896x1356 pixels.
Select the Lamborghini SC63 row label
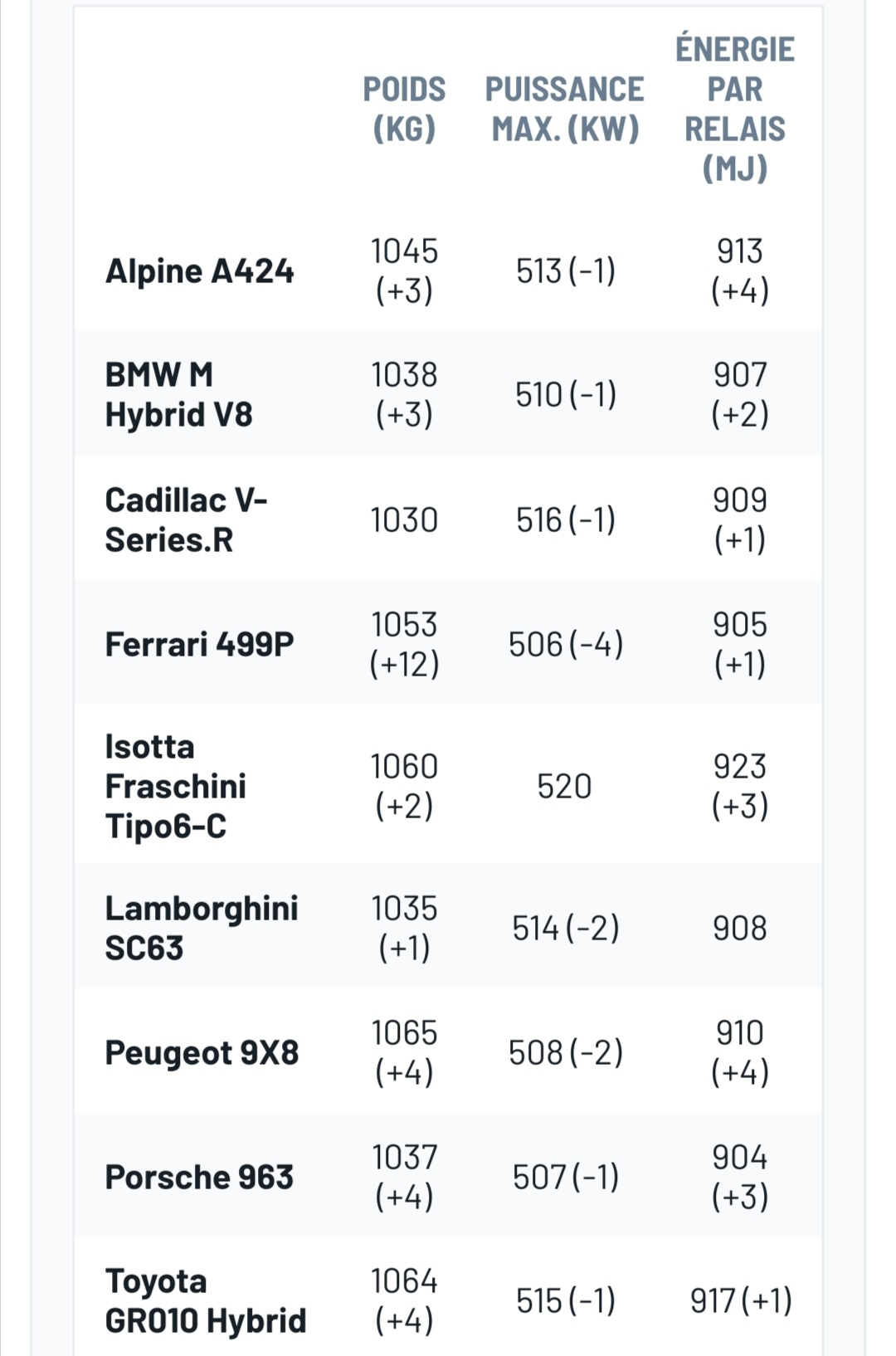click(x=201, y=928)
